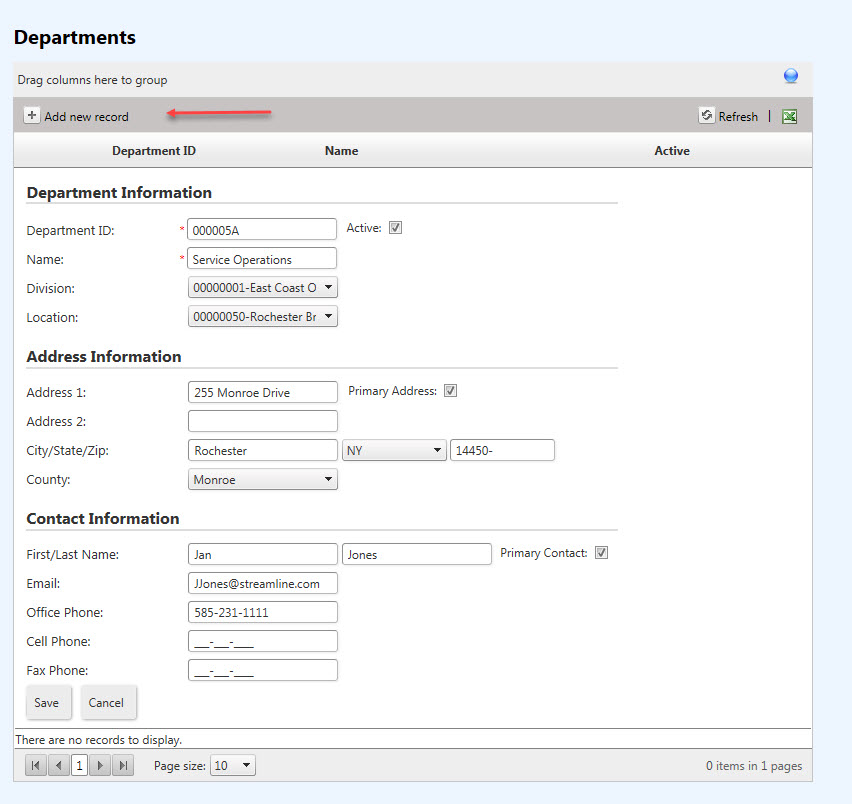852x804 pixels.
Task: Click the empty Address 2 field
Action: tap(262, 421)
